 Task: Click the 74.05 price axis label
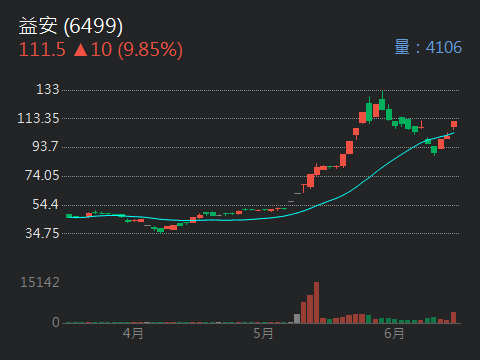tap(42, 175)
